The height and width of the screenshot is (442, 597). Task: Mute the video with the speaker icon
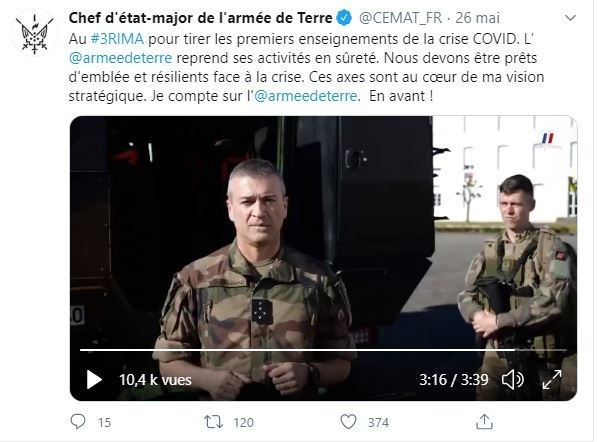pos(513,380)
